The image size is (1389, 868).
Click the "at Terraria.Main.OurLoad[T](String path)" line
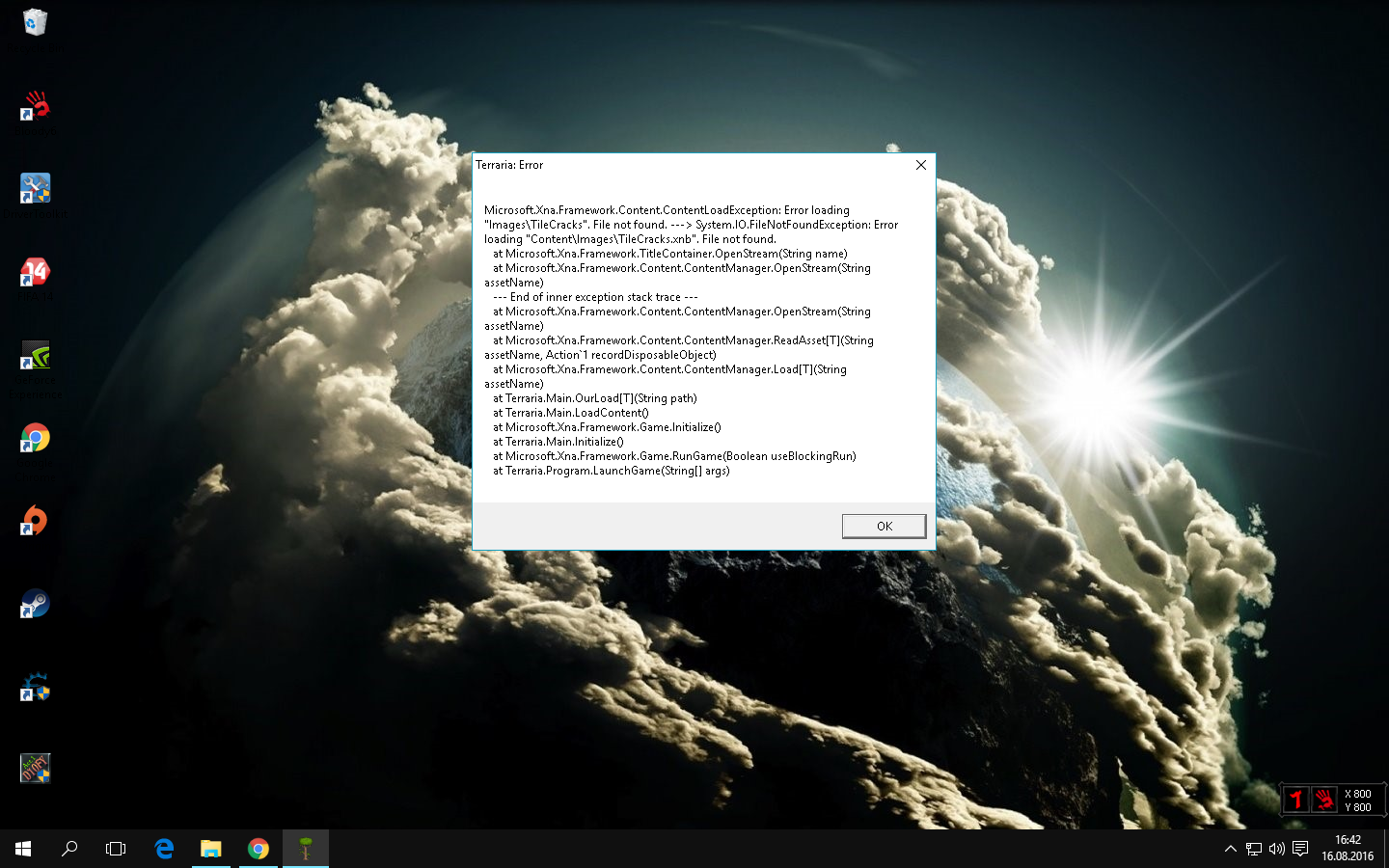click(595, 398)
